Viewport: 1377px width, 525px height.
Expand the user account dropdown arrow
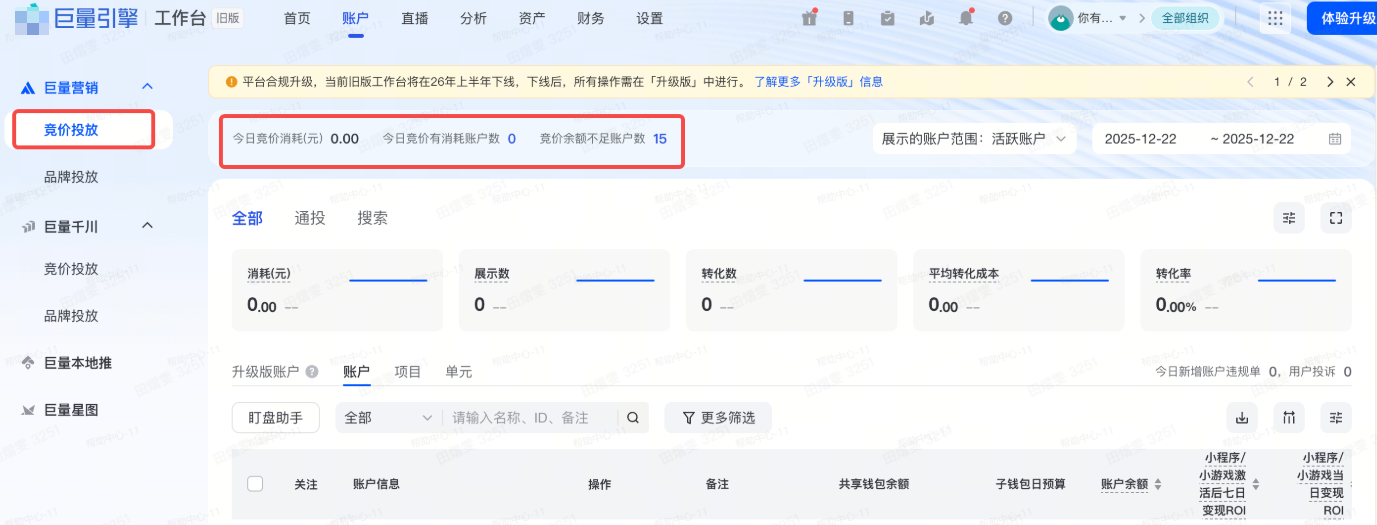click(1123, 18)
